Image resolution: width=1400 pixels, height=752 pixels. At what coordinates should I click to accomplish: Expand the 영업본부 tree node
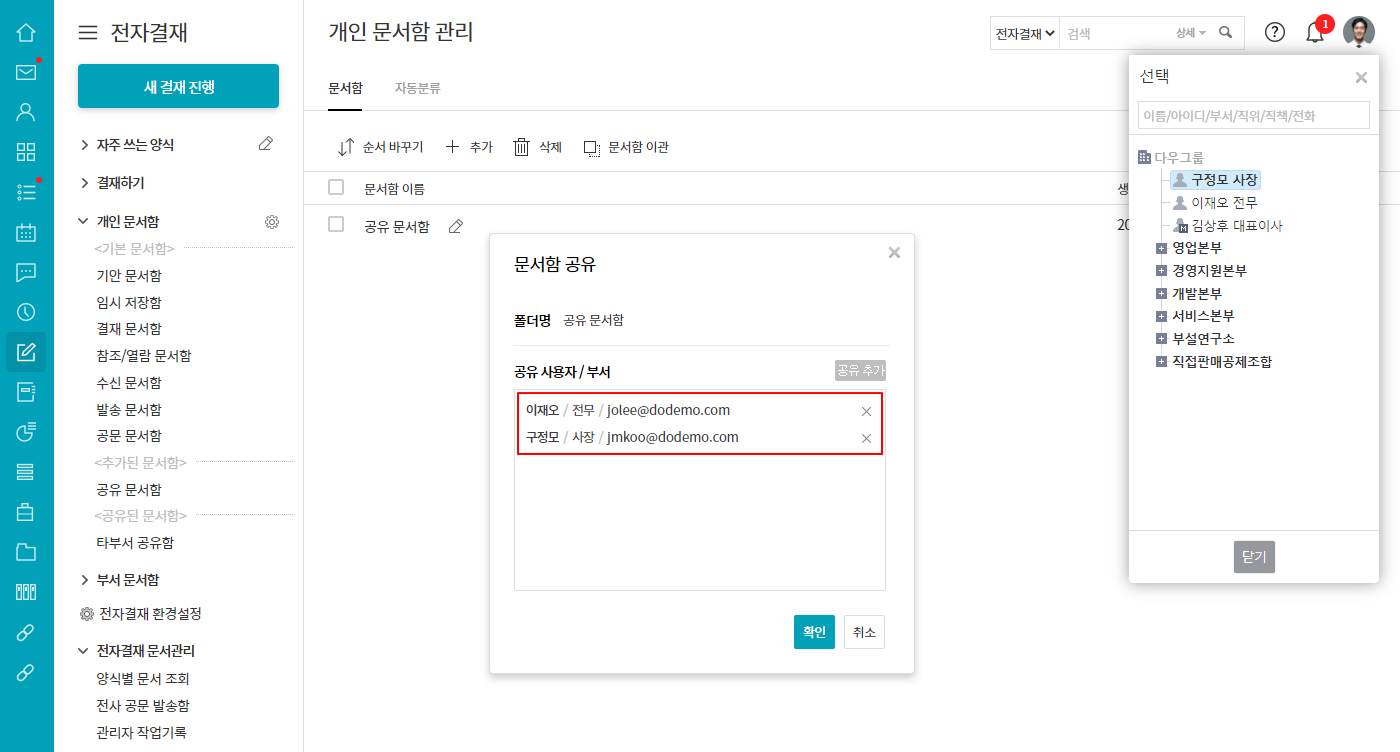click(1161, 248)
